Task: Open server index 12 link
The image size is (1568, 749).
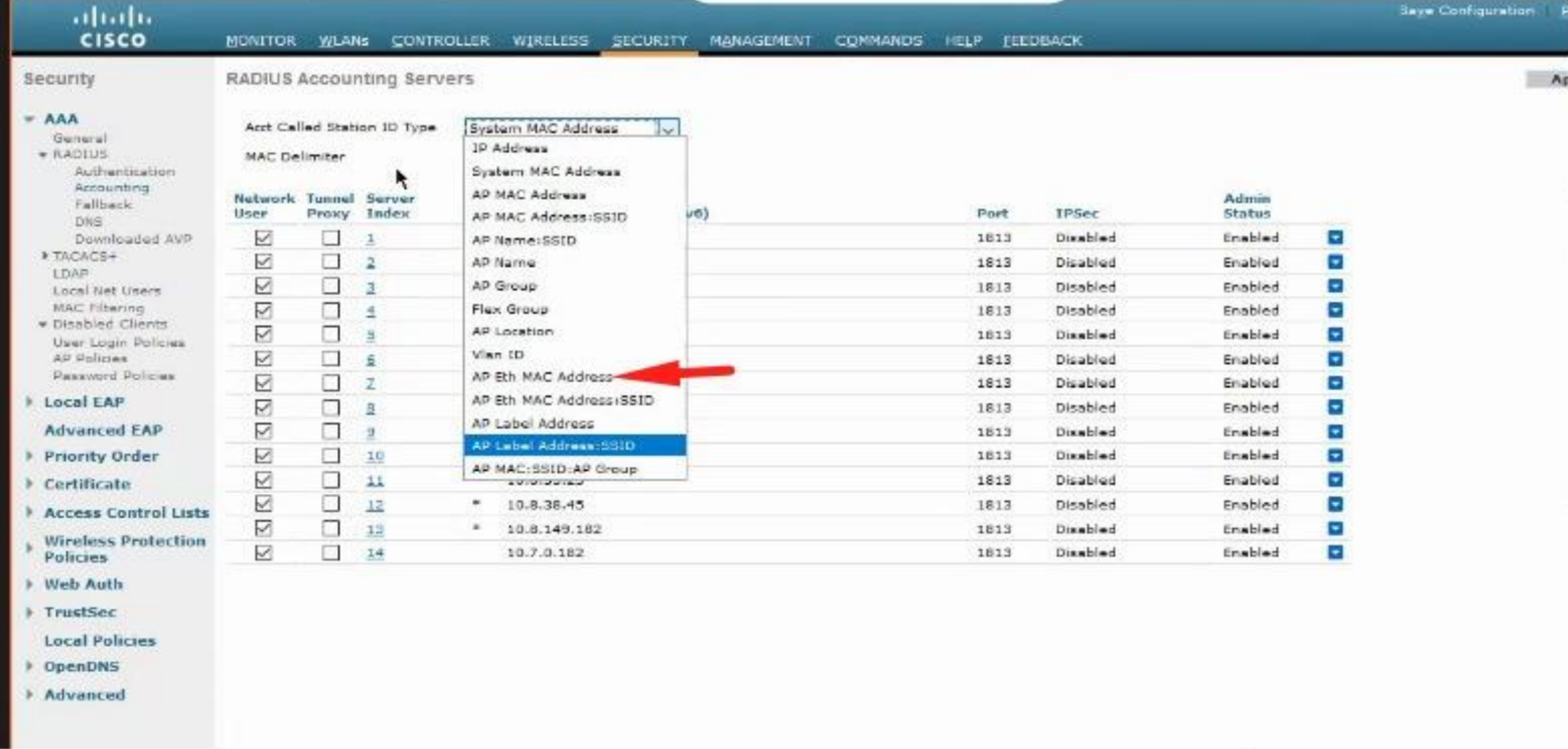Action: click(375, 505)
